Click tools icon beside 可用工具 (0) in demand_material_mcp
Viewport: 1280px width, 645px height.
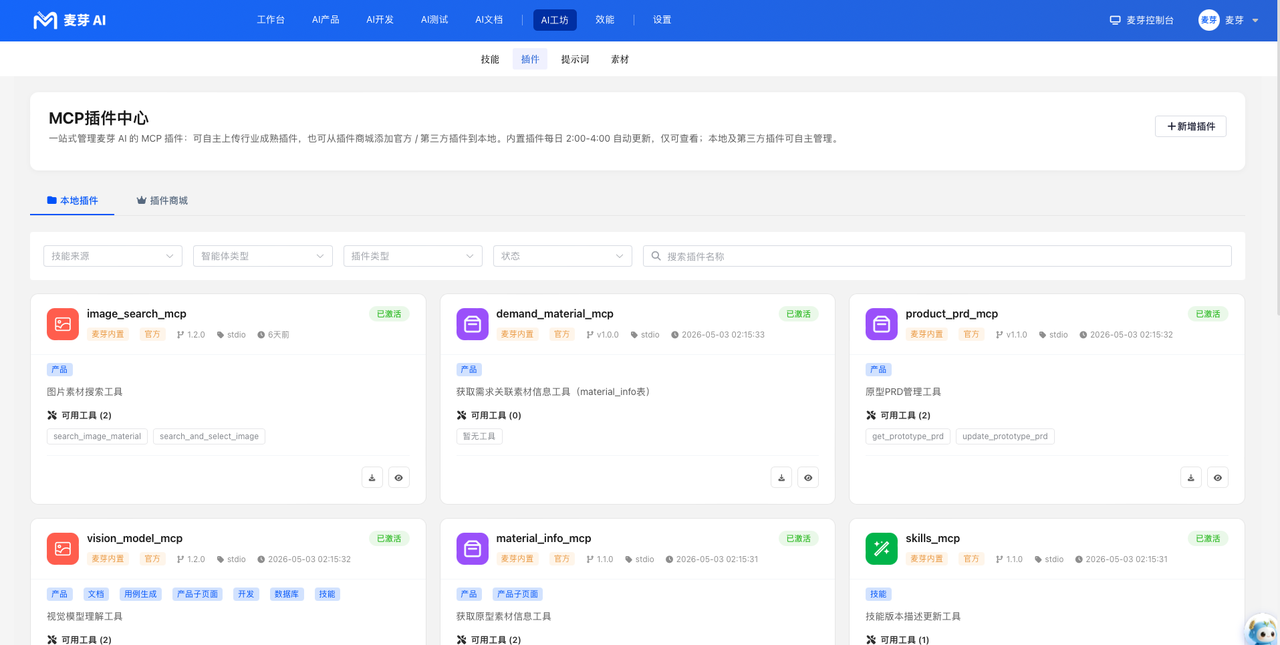point(461,415)
